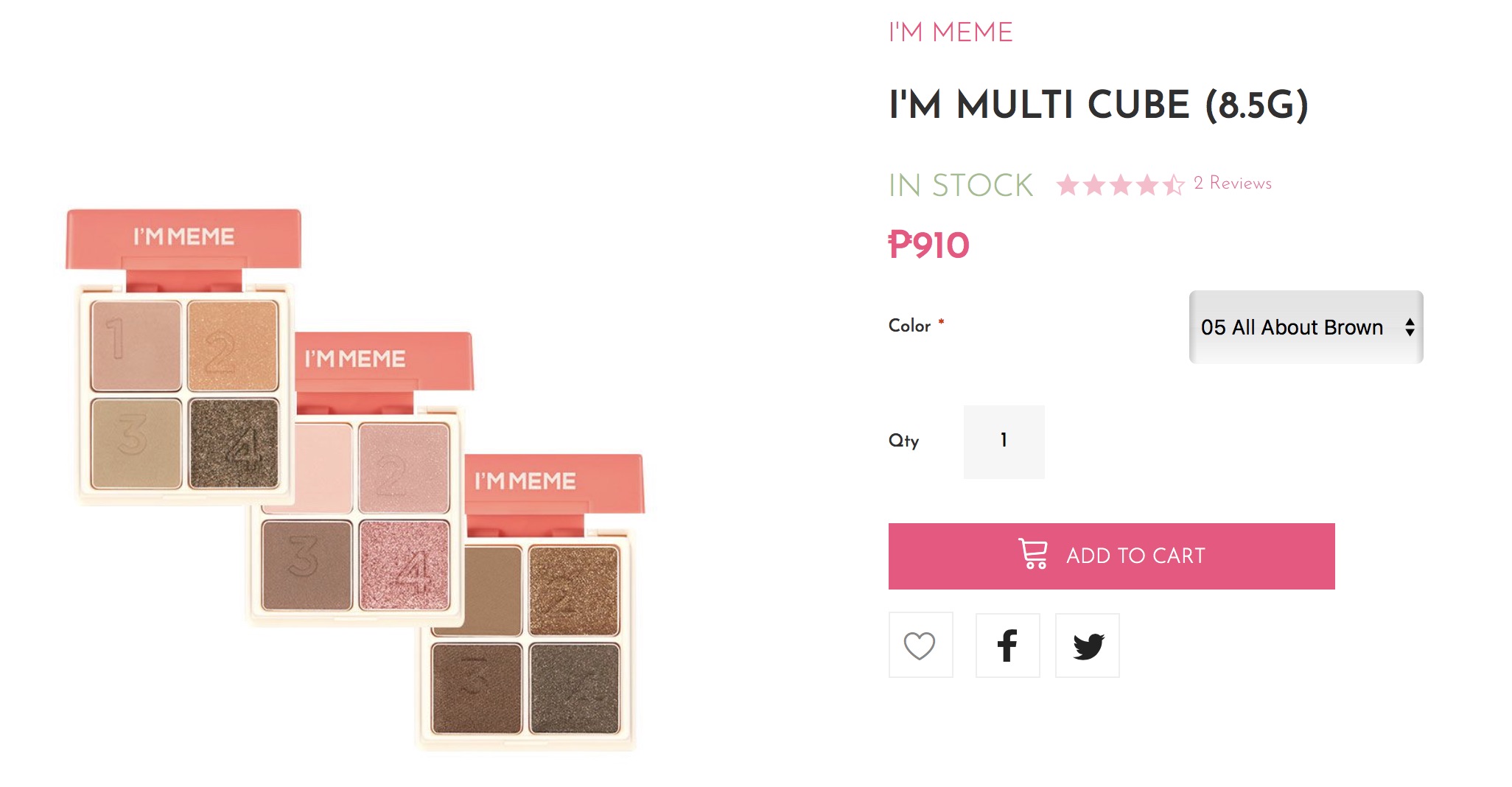
Task: Click the Qty quantity field
Action: point(1004,441)
